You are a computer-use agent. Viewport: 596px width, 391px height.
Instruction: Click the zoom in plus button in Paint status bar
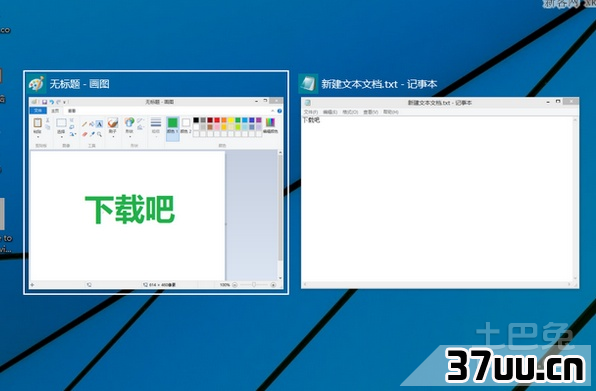pos(273,285)
